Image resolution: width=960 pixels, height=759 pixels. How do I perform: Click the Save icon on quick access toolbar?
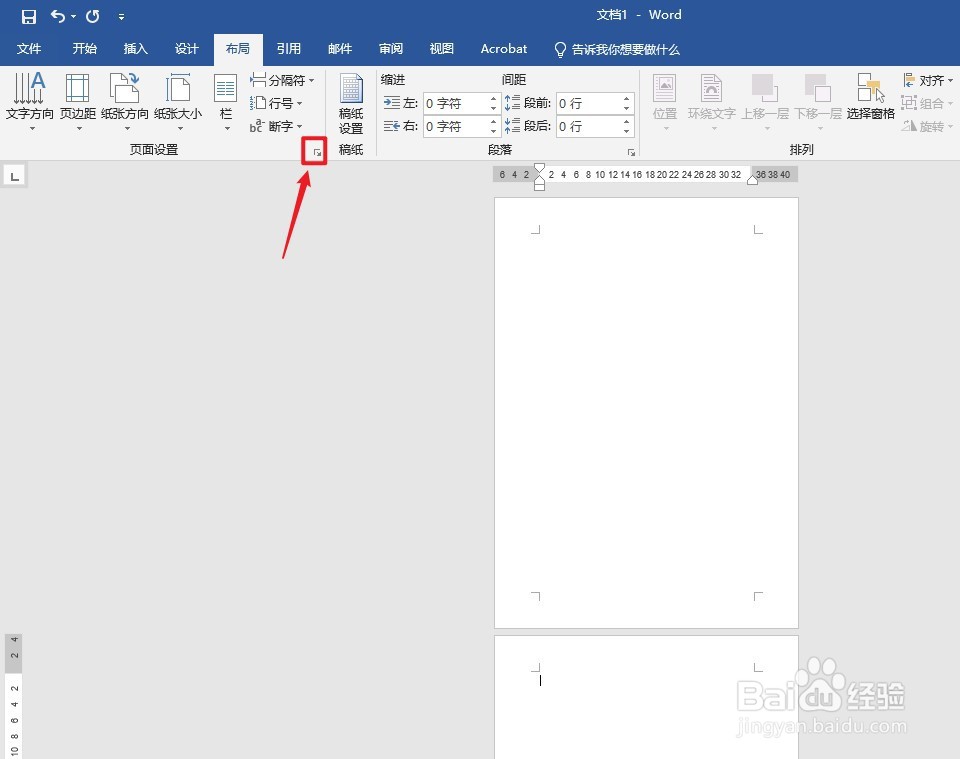(x=27, y=15)
